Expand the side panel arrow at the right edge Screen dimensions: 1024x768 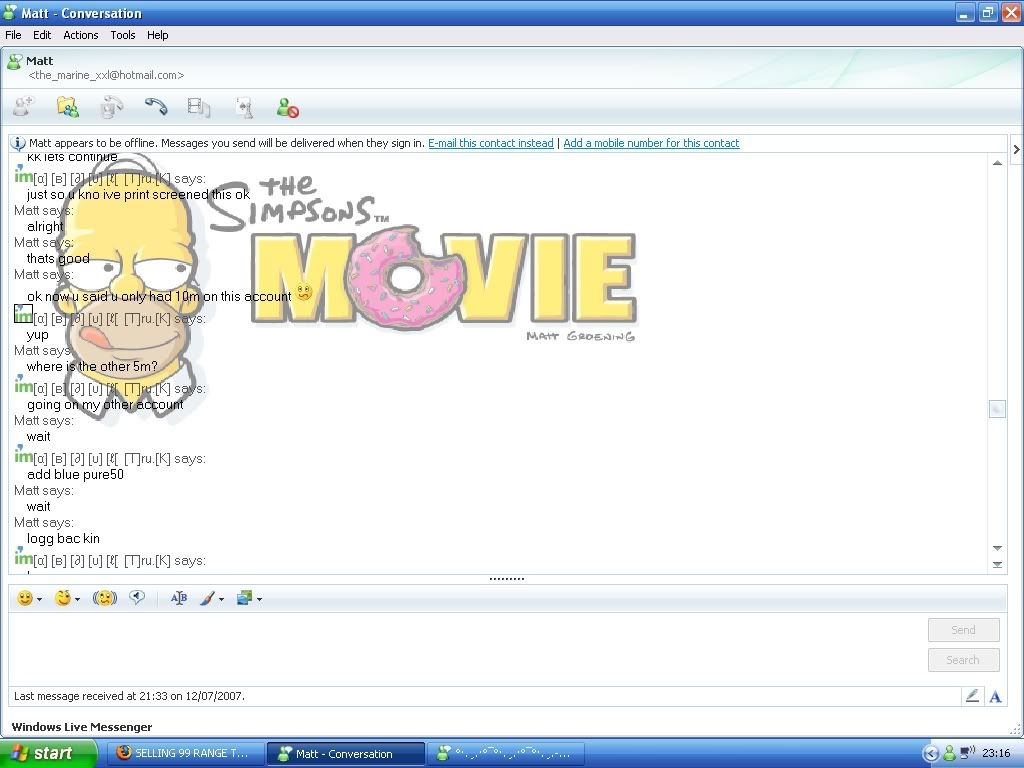tap(1016, 149)
